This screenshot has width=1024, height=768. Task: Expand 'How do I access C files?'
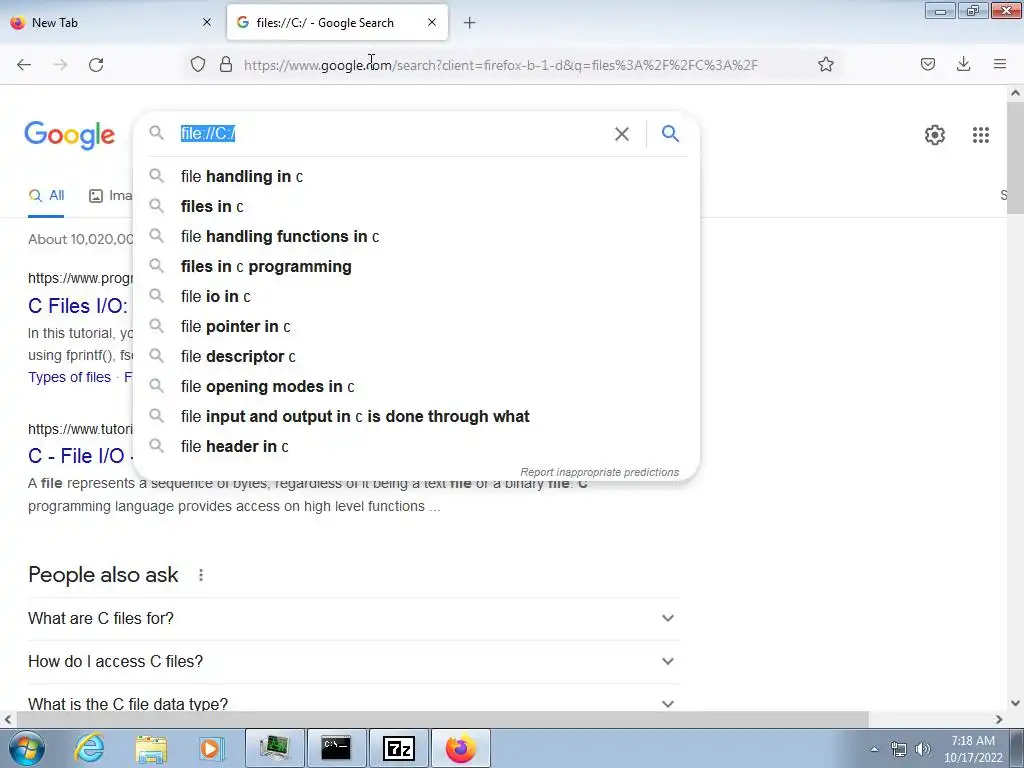(x=353, y=662)
